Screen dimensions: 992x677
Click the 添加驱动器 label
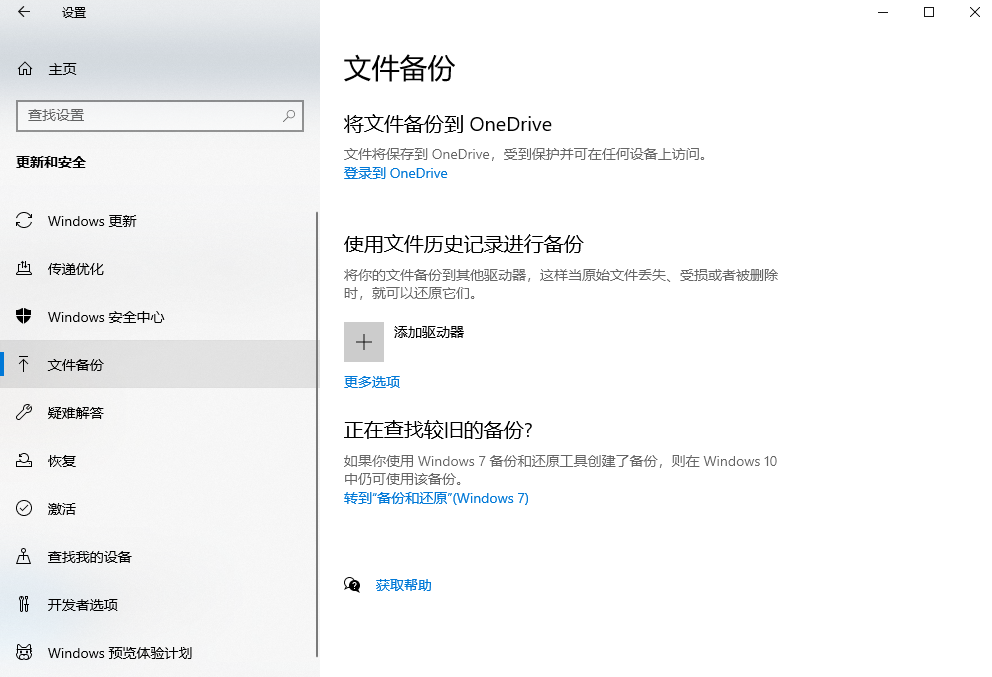tap(429, 332)
